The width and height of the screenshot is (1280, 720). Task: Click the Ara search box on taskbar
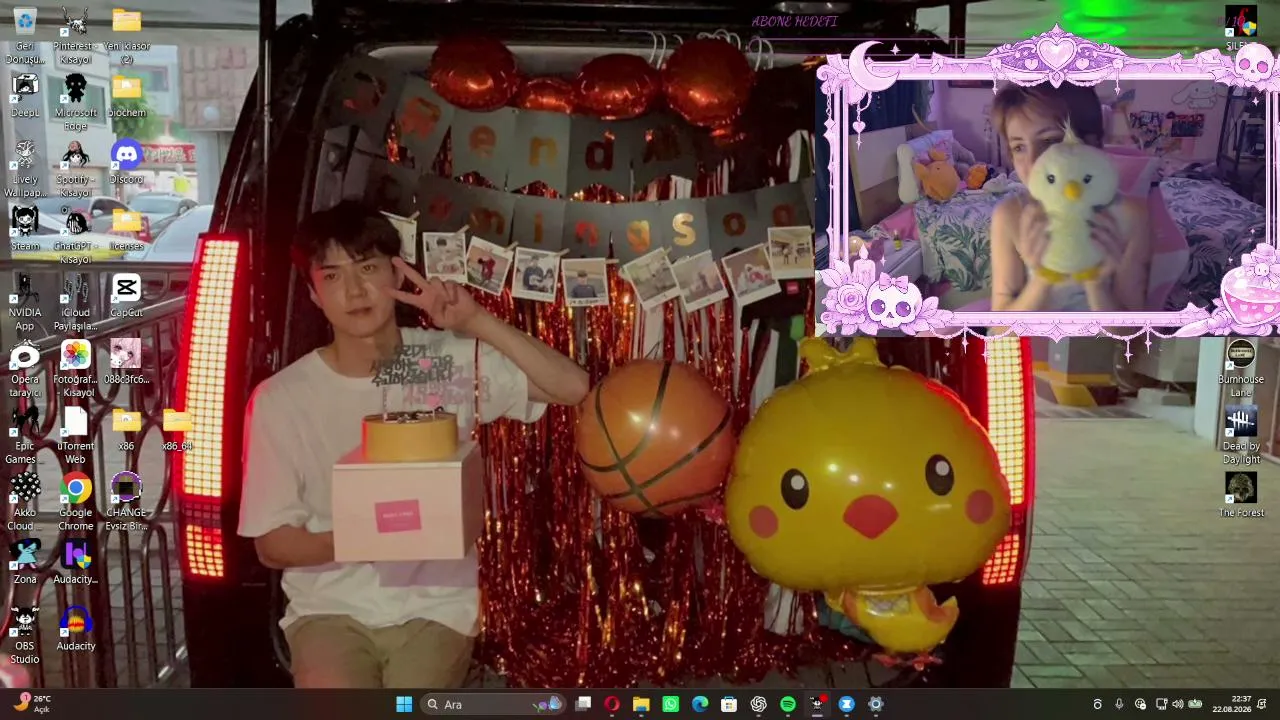pyautogui.click(x=494, y=704)
